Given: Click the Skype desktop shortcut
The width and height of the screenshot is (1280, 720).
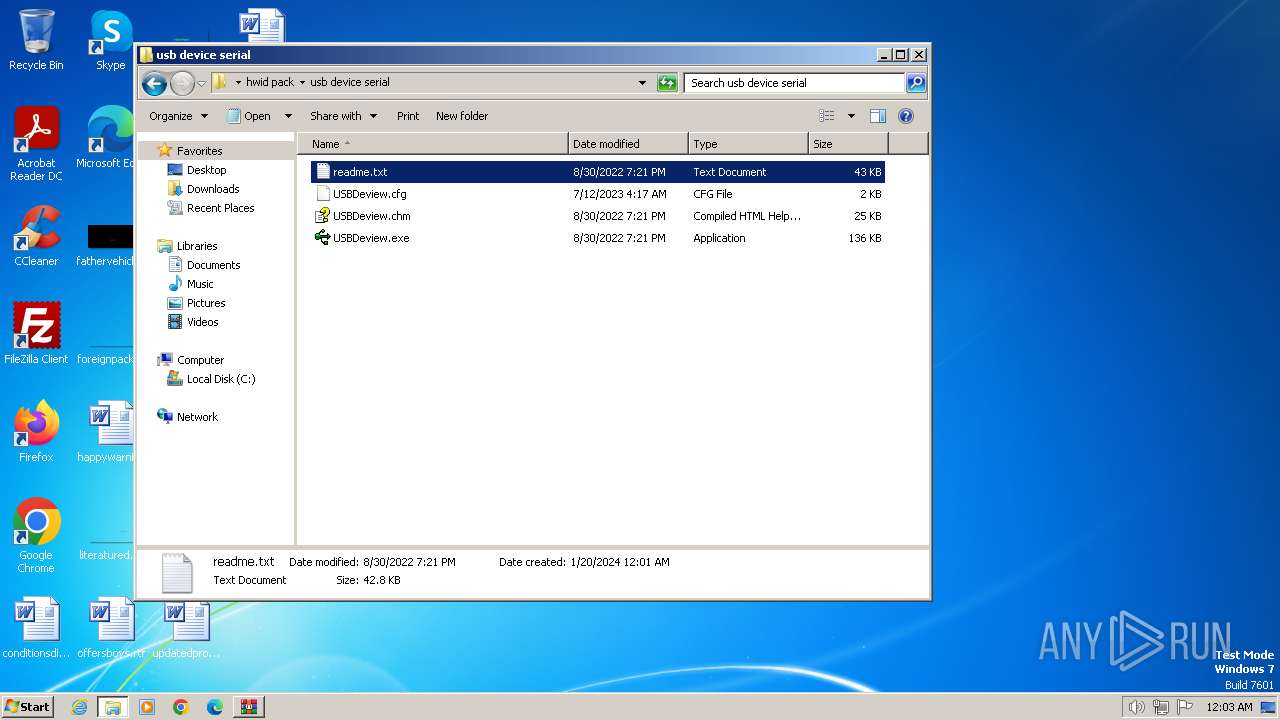Looking at the screenshot, I should pos(110,40).
